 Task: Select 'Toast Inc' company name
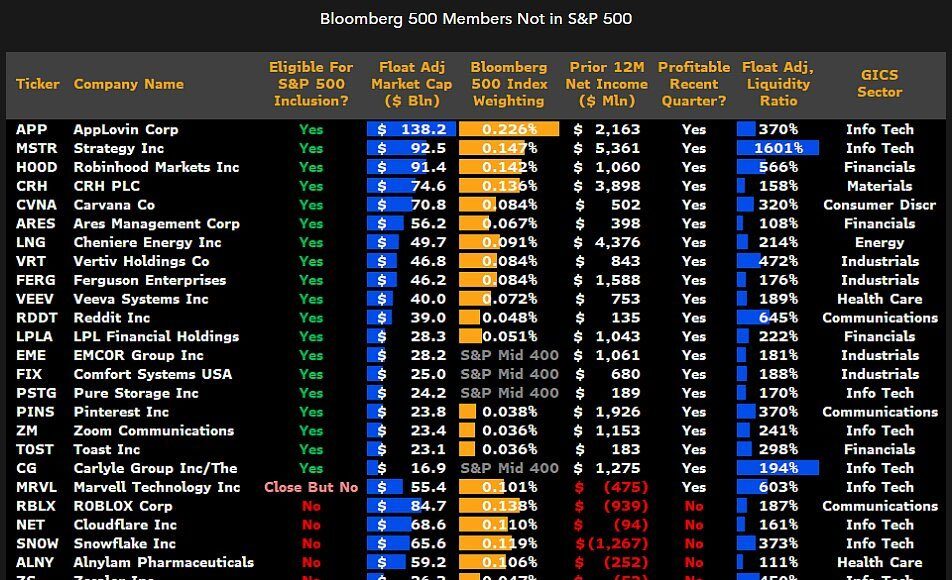coord(107,449)
